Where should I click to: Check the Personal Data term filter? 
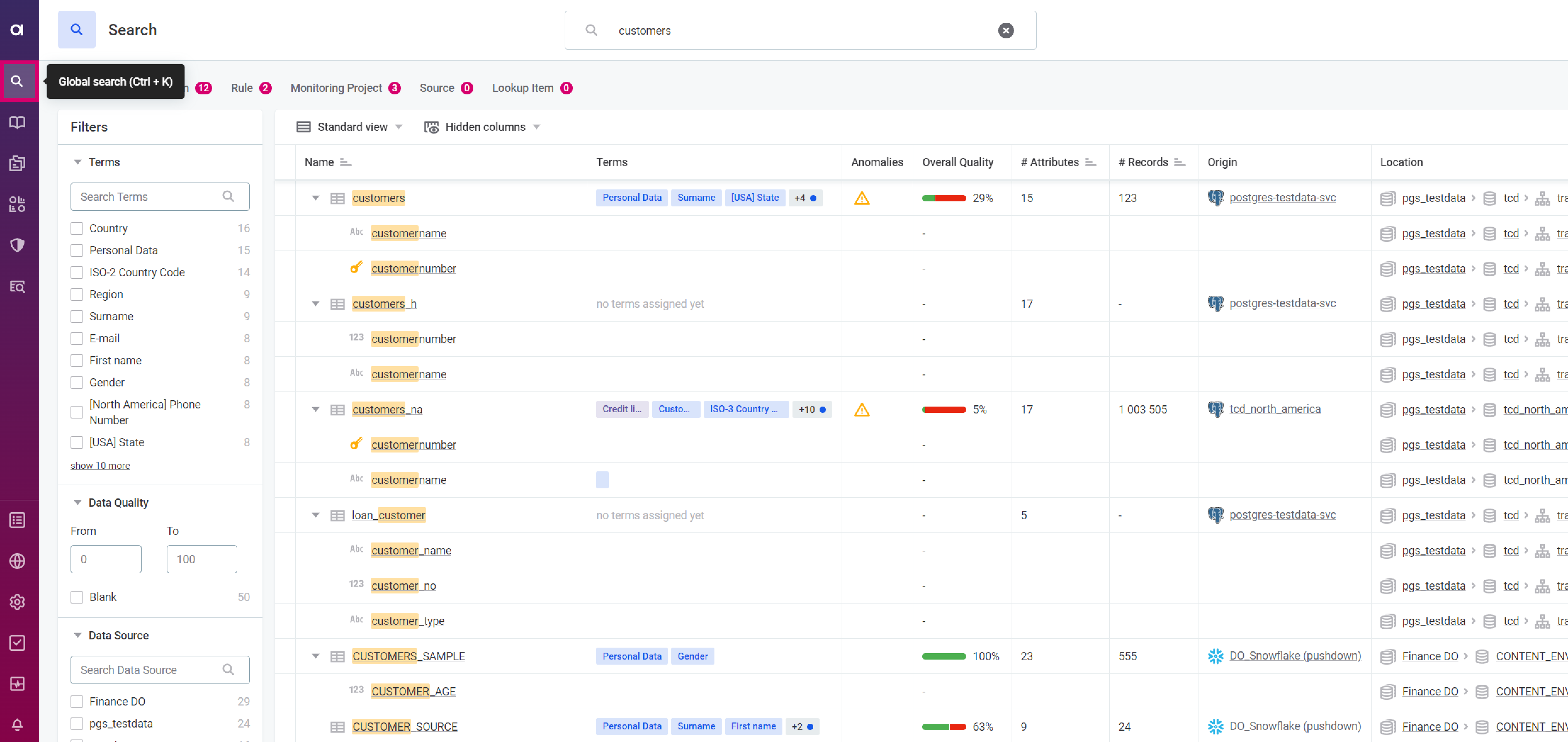pyautogui.click(x=77, y=250)
